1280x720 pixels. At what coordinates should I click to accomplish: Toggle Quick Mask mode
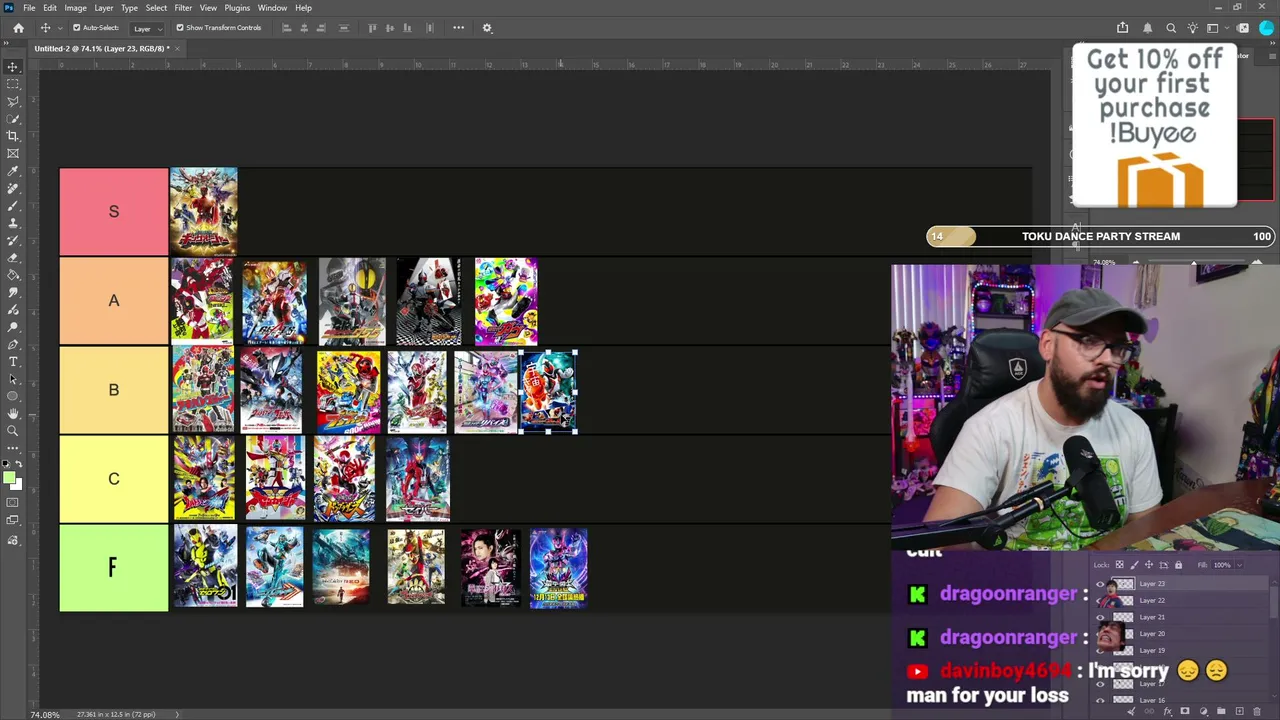(13, 503)
